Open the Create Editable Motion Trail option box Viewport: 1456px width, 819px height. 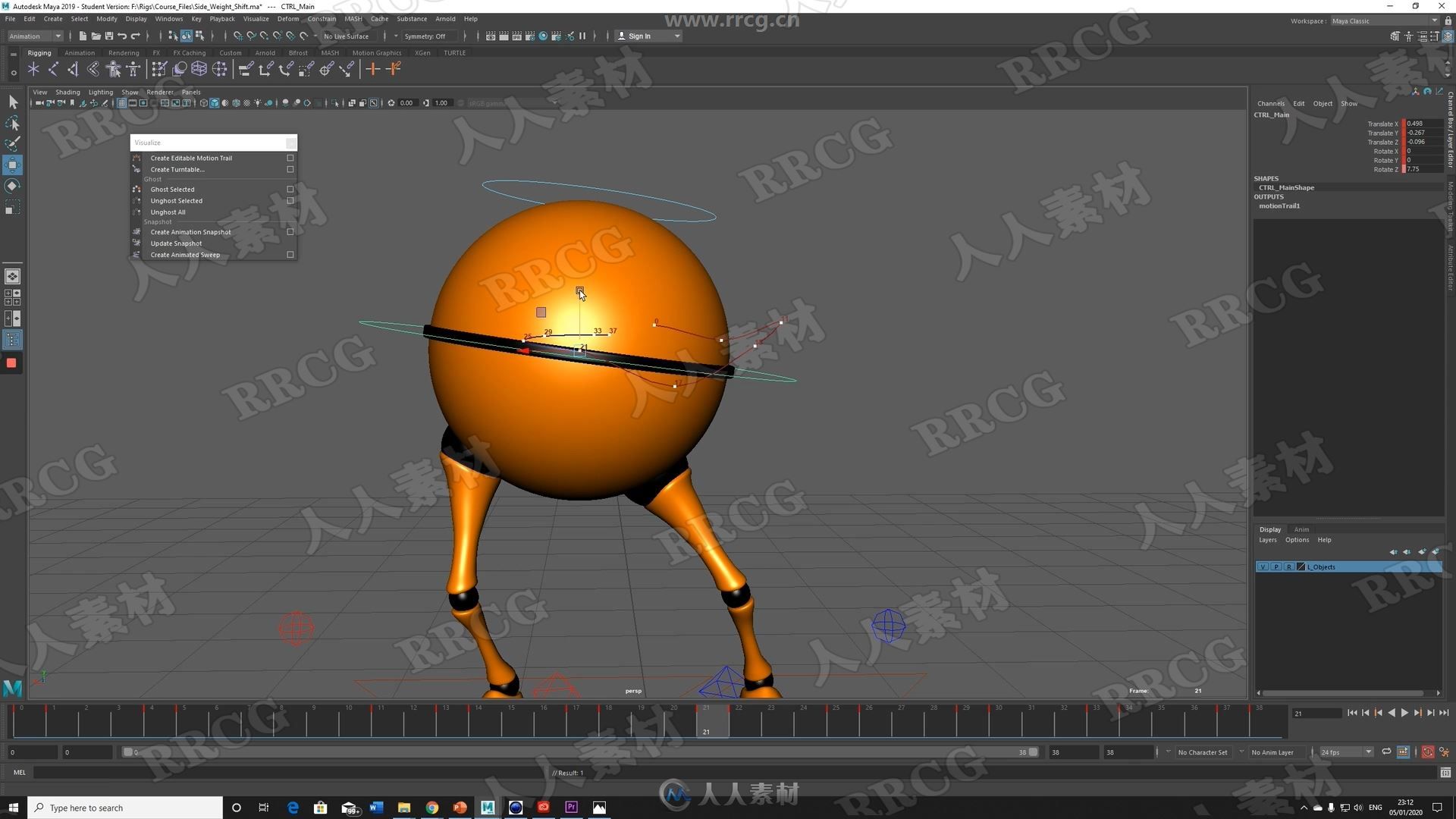(290, 158)
